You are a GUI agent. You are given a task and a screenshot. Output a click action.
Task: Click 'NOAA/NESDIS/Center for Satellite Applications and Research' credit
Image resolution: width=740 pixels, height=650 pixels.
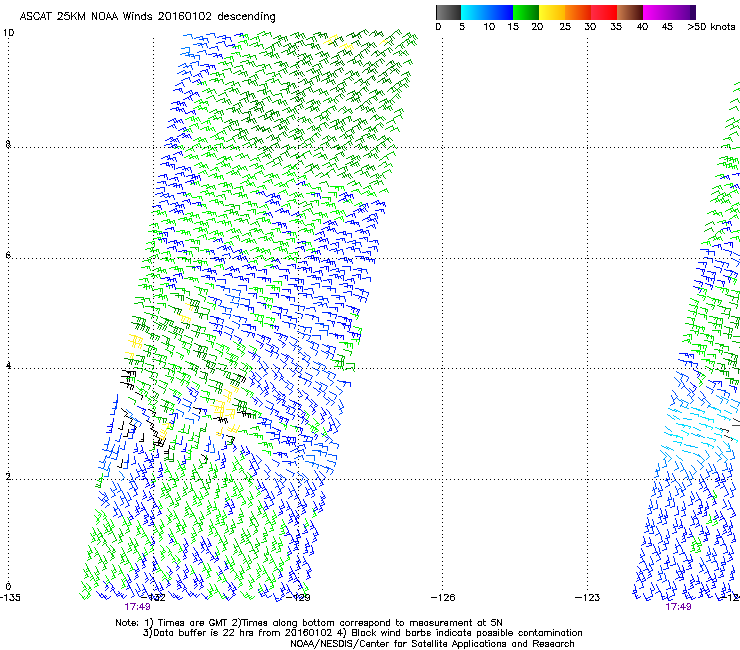tap(432, 644)
